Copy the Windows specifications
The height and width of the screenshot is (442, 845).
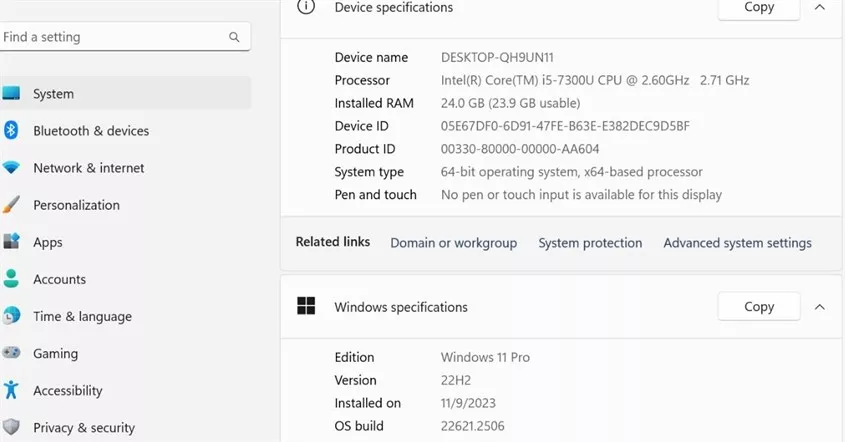coord(759,307)
